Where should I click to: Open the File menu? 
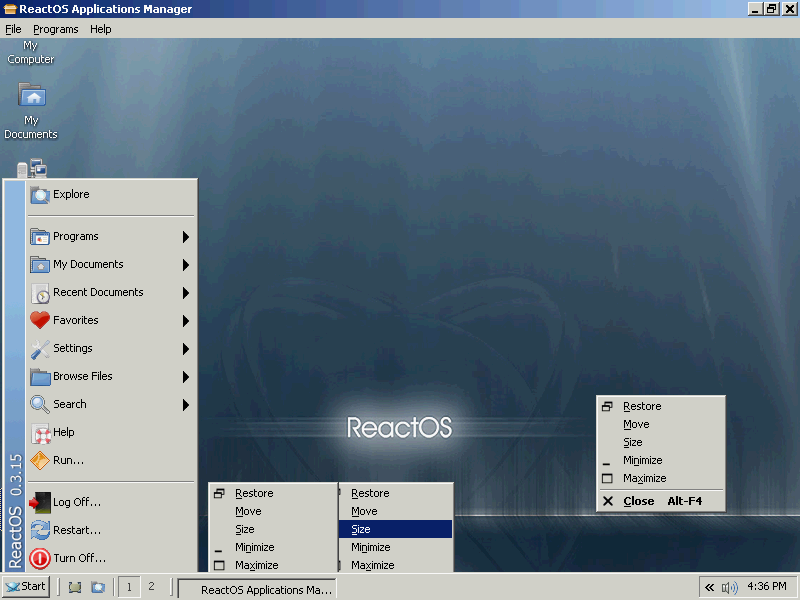point(13,29)
